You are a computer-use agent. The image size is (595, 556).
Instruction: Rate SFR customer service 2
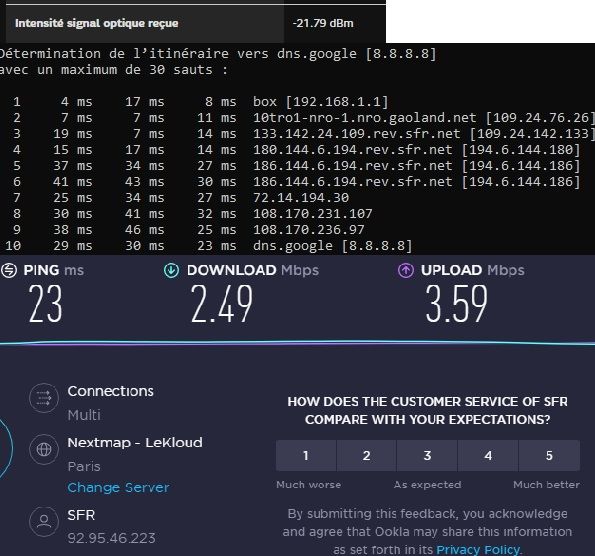pos(367,455)
